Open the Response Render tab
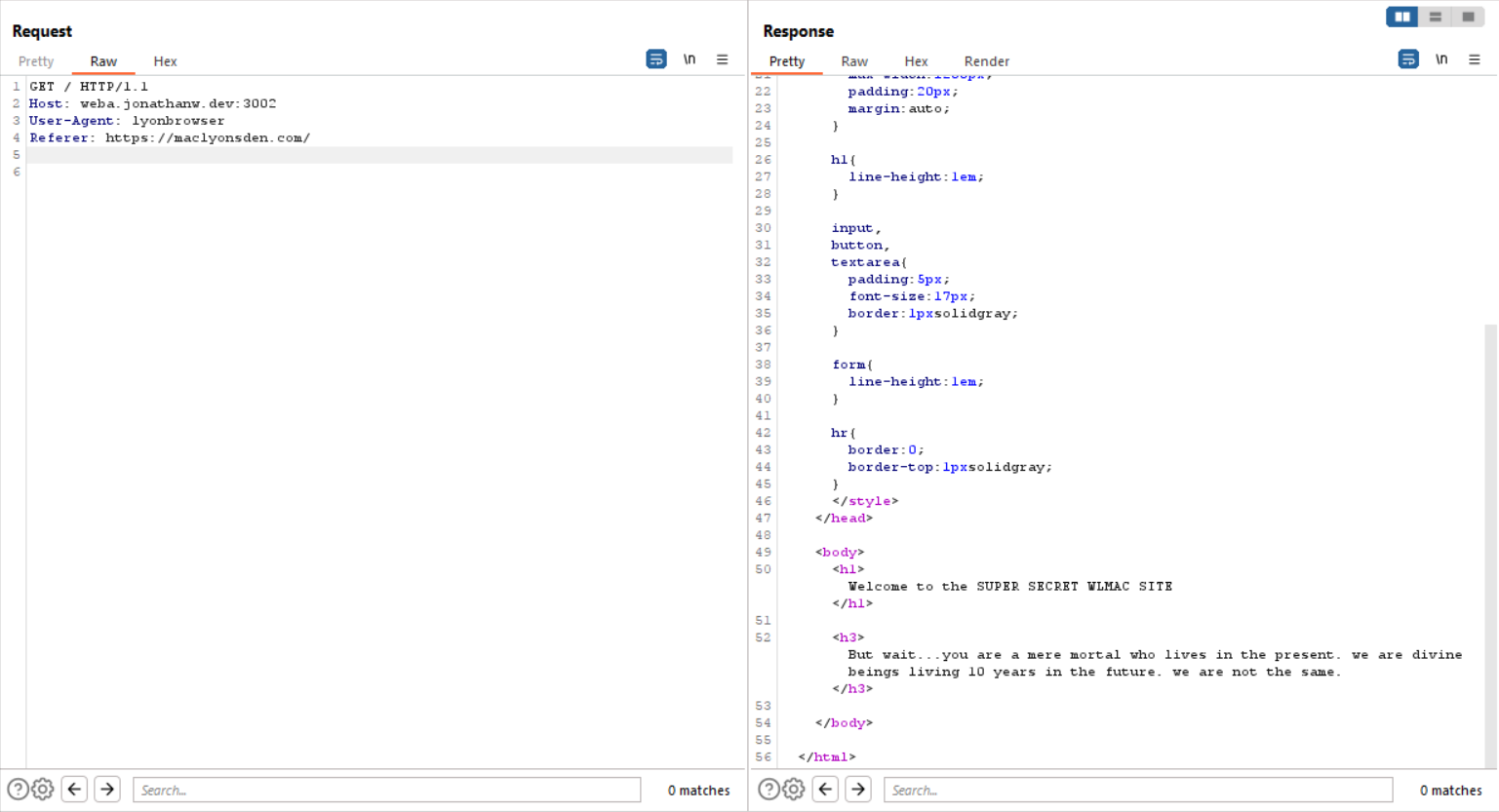The image size is (1499, 812). pyautogui.click(x=987, y=61)
